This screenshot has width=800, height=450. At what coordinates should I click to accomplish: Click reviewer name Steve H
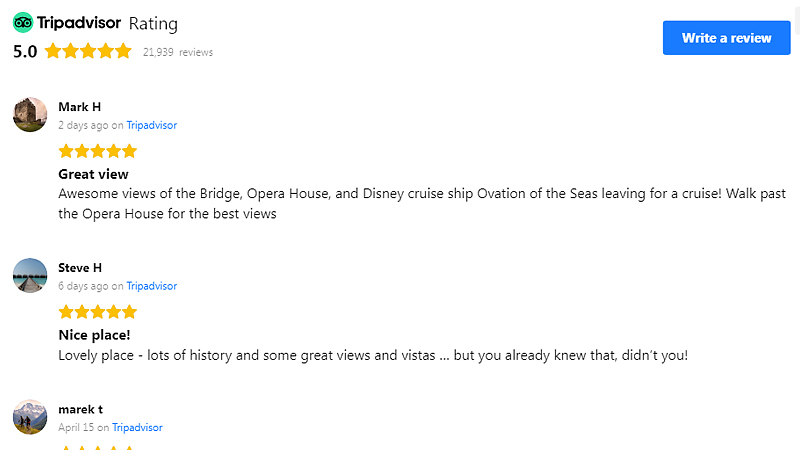pos(80,268)
